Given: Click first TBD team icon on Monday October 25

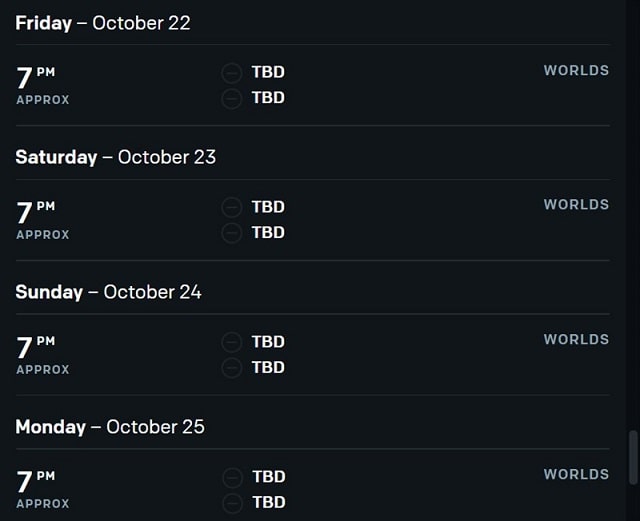Looking at the screenshot, I should tap(232, 477).
